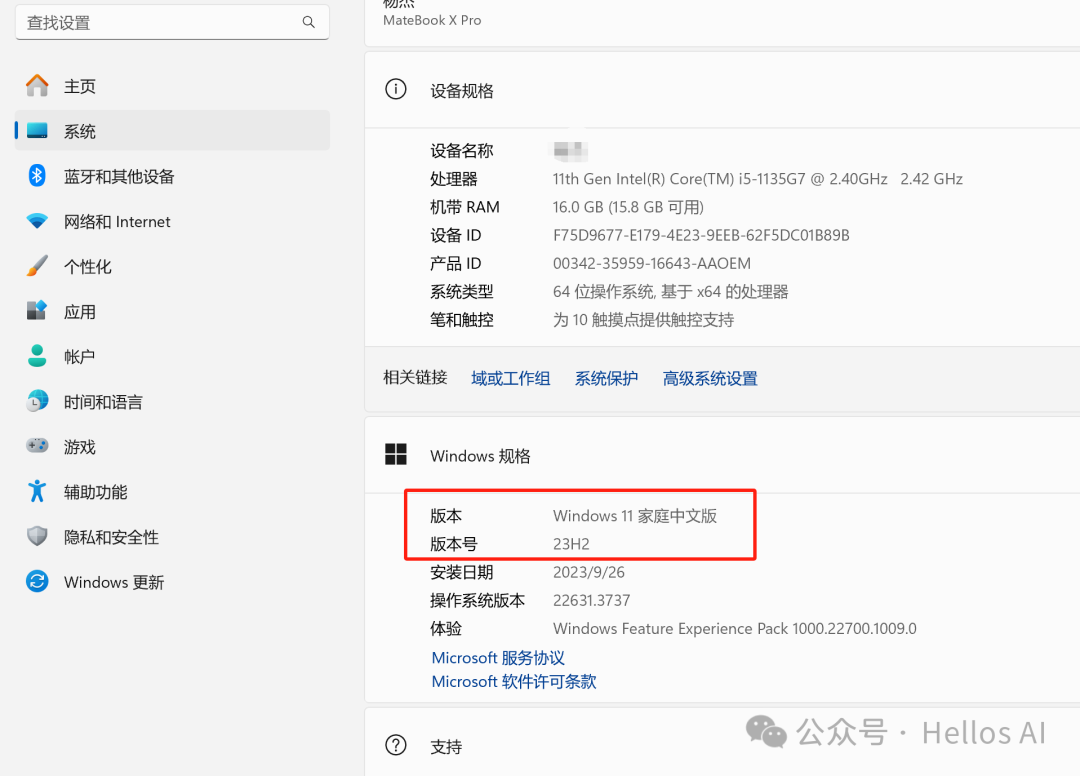The image size is (1080, 776).
Task: Click the RAM value 16.0 GB
Action: pos(628,207)
